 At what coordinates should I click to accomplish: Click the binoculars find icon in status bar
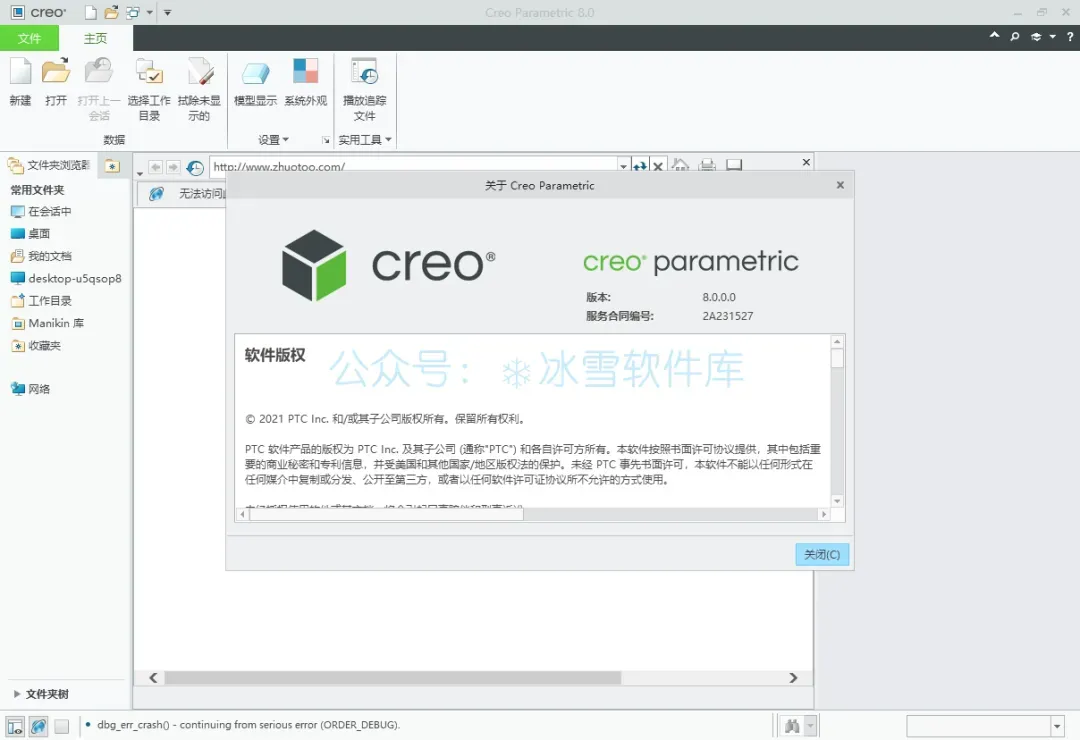792,726
